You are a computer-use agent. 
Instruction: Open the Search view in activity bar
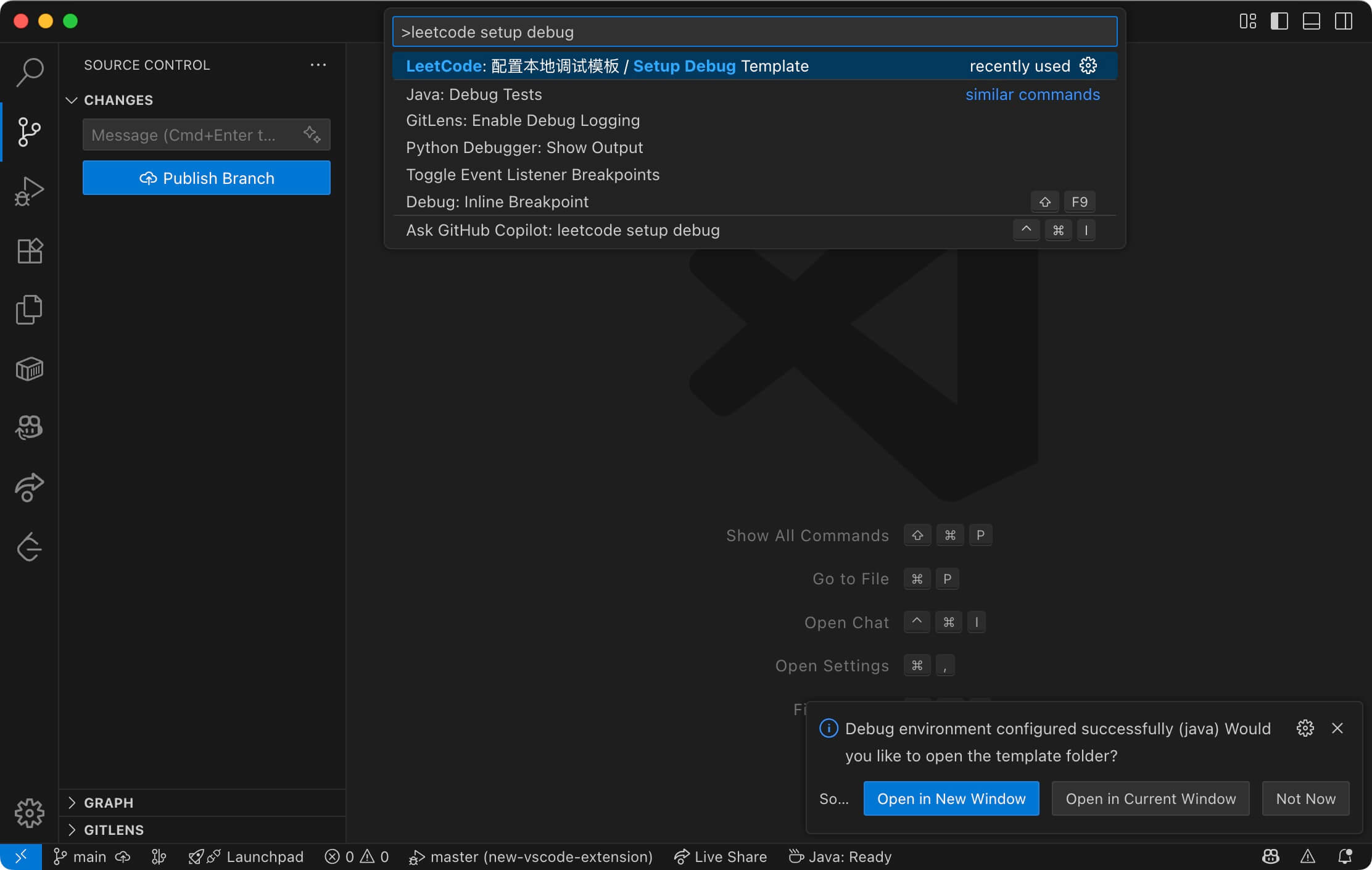29,72
